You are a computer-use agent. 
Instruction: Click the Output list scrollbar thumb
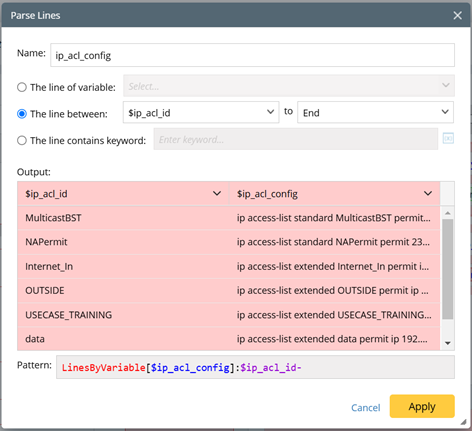tap(448, 269)
